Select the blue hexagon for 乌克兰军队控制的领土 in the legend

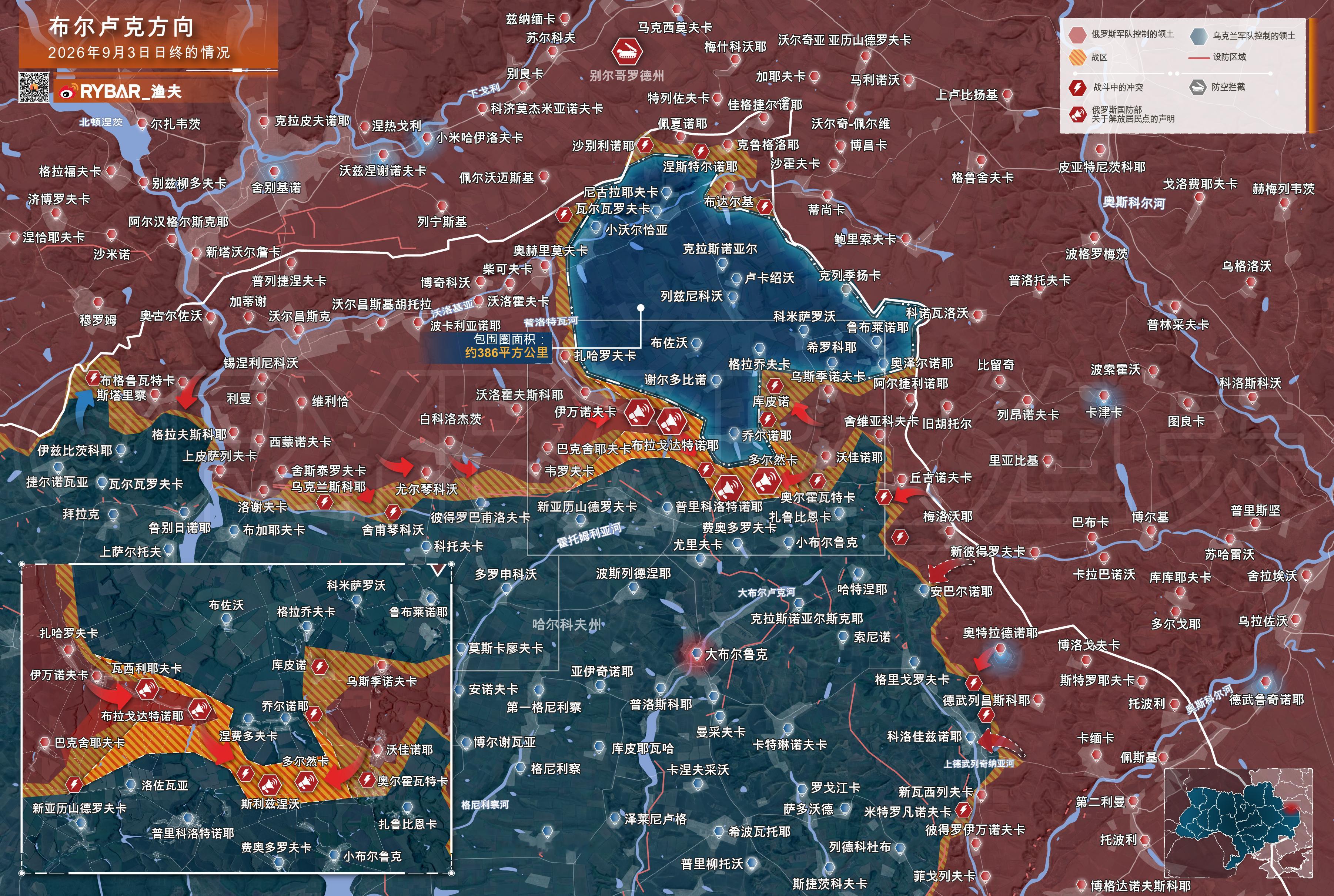[1198, 36]
